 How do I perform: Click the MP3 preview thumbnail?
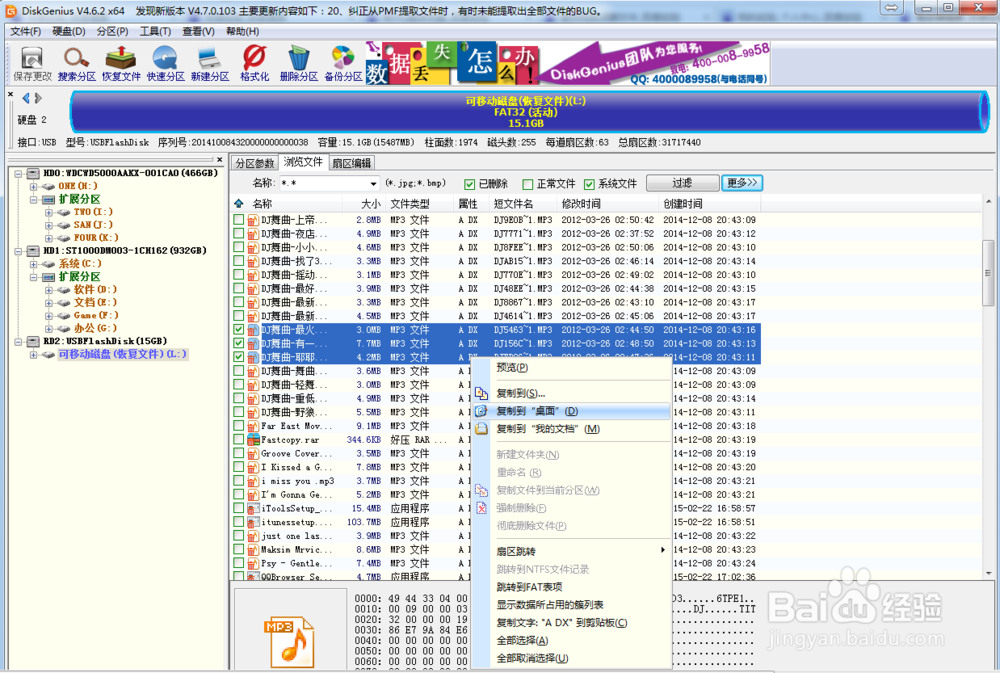tap(289, 640)
